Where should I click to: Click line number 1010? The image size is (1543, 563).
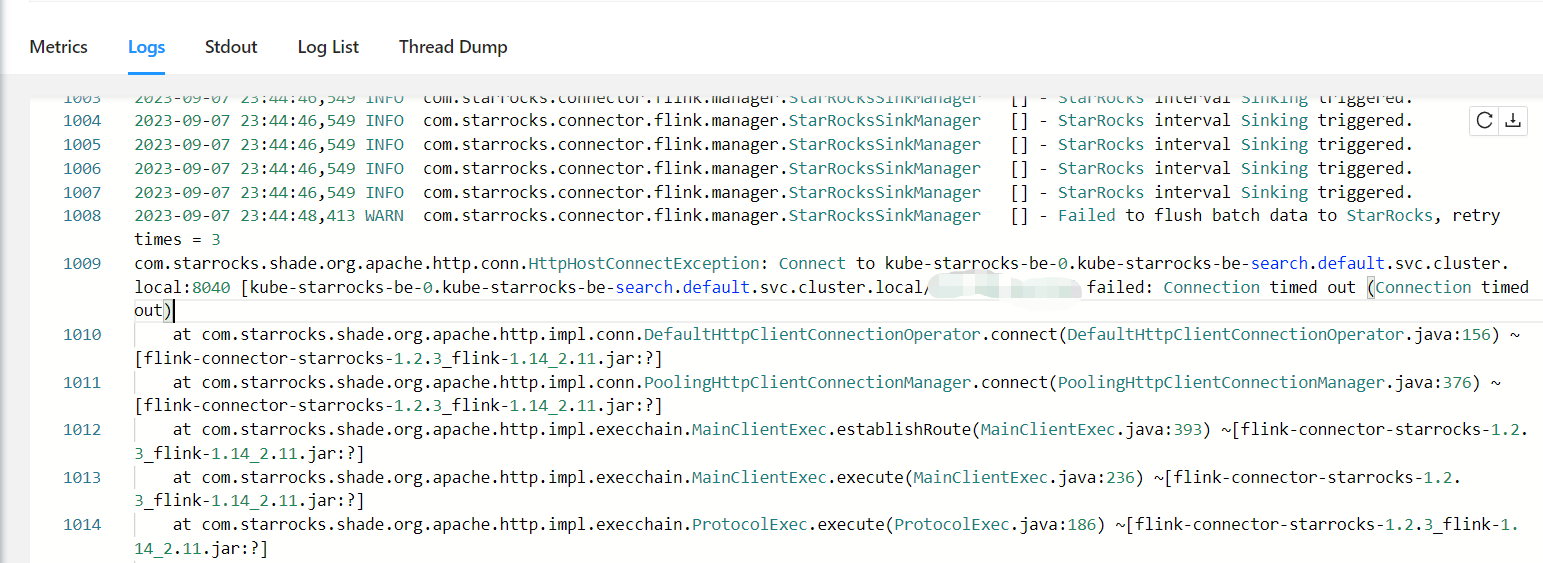(x=82, y=335)
